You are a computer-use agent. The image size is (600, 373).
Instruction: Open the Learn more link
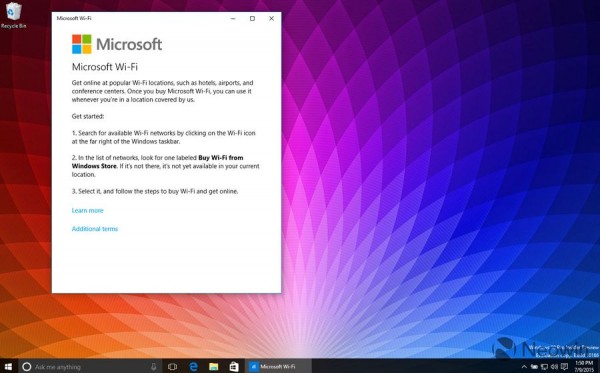click(x=87, y=210)
